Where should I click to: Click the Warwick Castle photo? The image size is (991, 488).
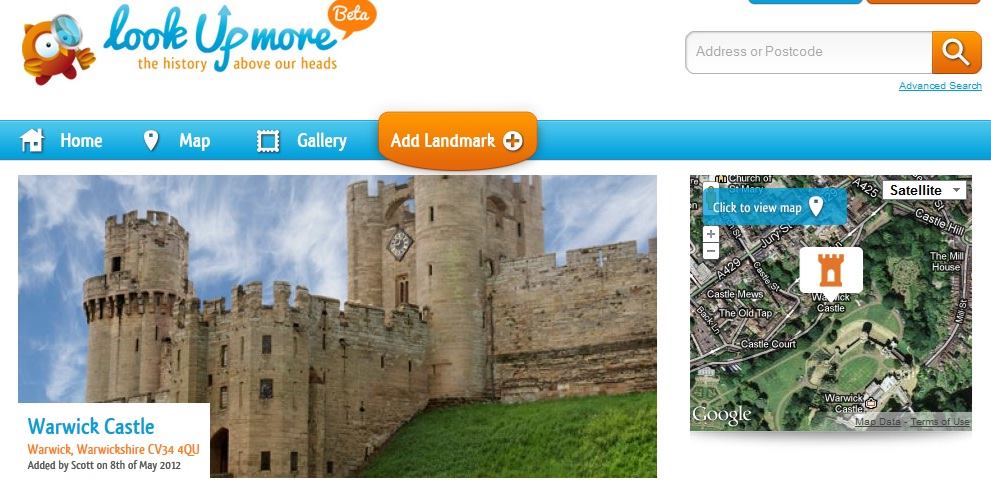[337, 326]
